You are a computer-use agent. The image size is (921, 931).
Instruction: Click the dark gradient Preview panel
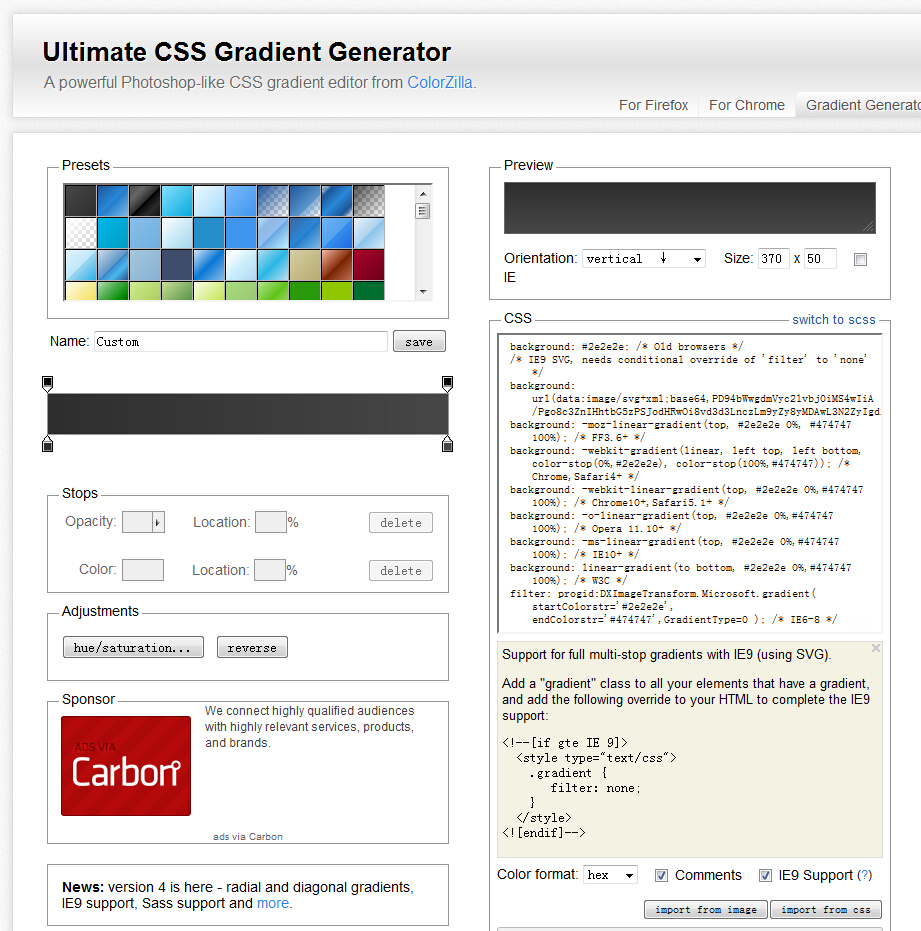pyautogui.click(x=689, y=208)
